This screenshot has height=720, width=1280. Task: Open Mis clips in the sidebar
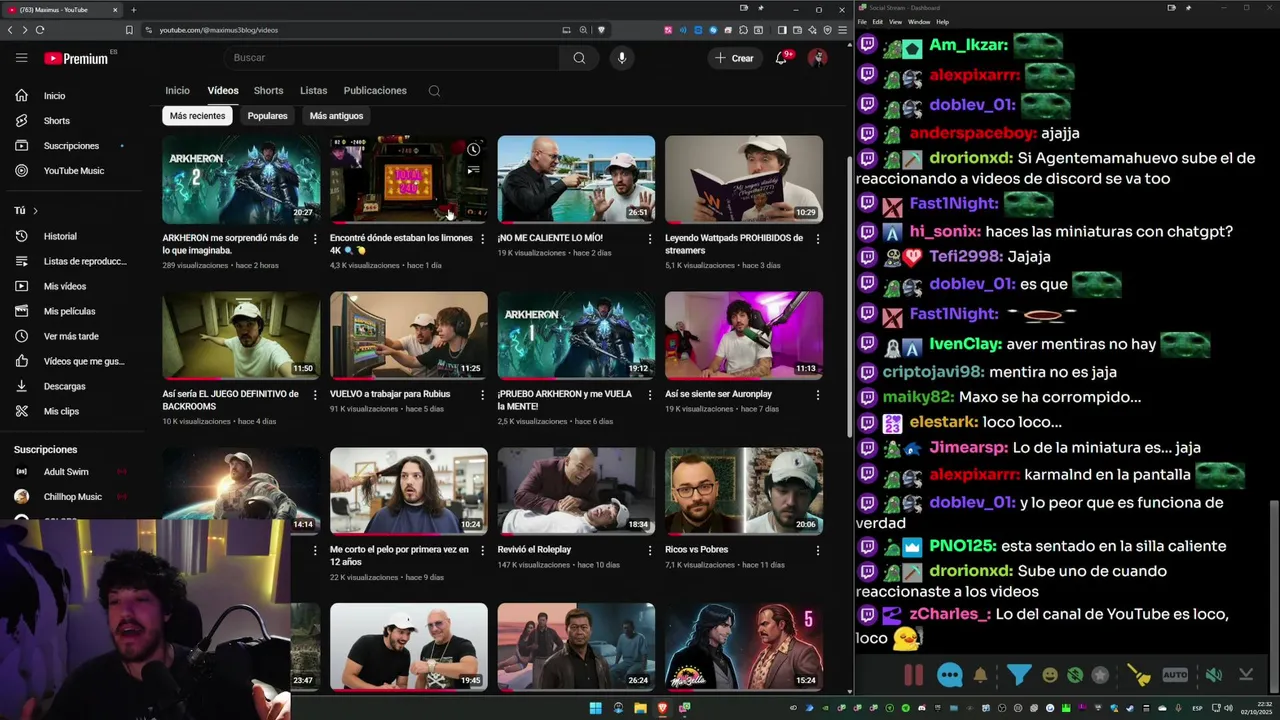pos(60,411)
